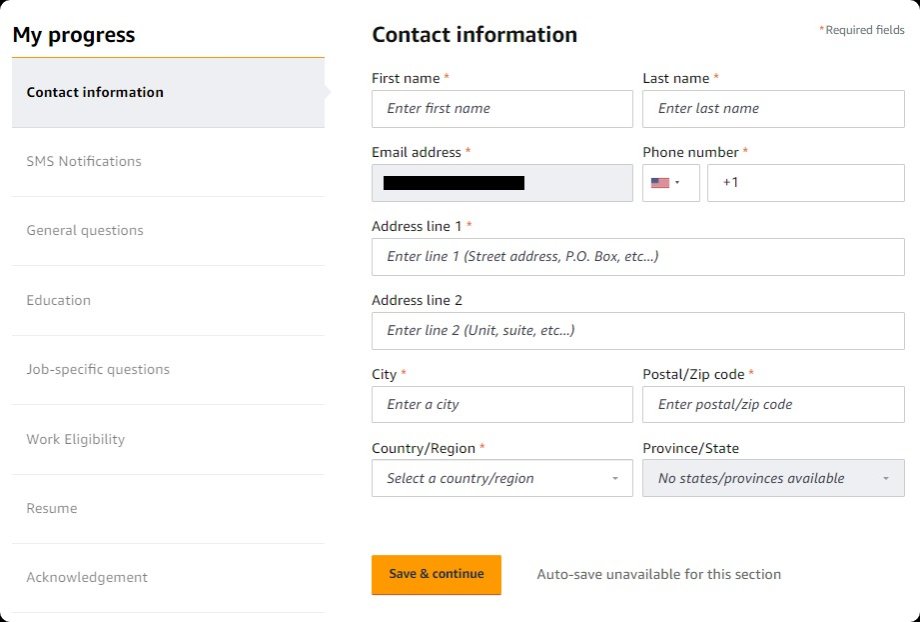
Task: Click the Save & continue button
Action: pos(436,574)
